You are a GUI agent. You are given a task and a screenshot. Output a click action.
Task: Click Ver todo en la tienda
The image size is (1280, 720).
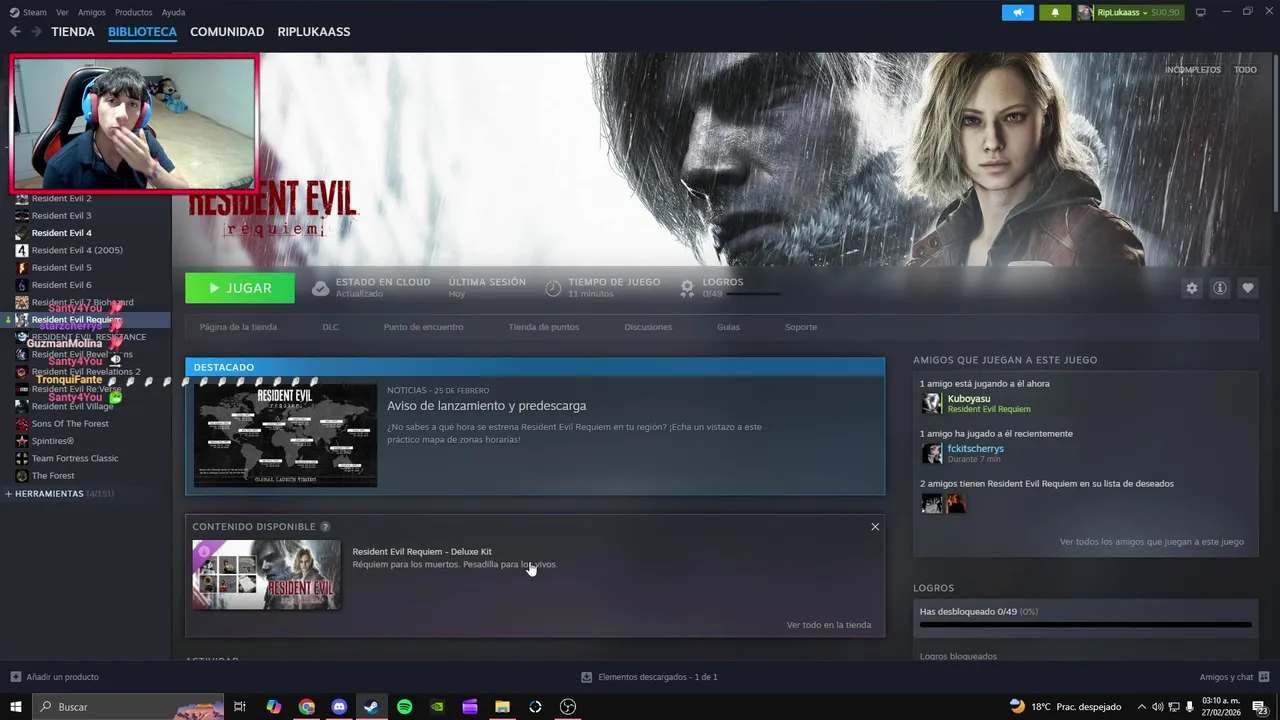829,625
